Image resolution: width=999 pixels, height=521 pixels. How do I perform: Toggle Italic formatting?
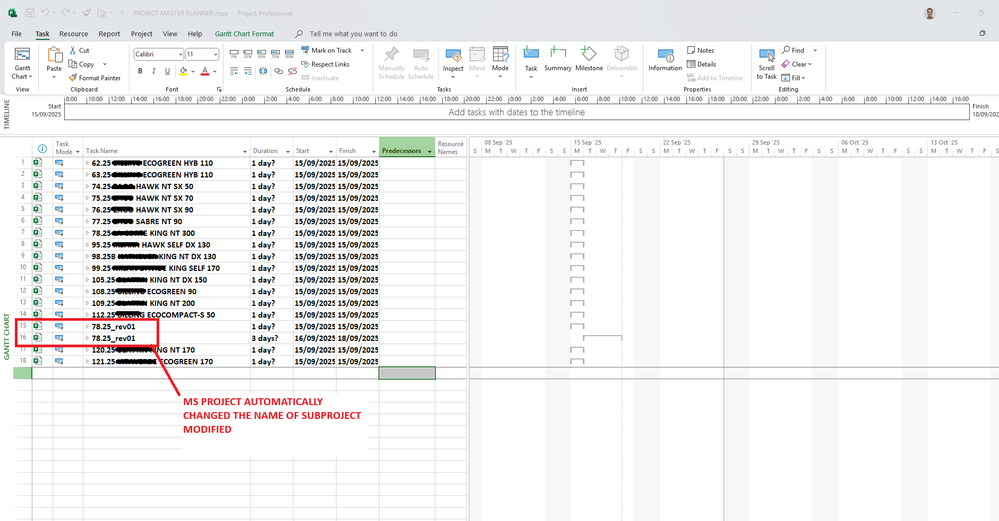[x=154, y=71]
